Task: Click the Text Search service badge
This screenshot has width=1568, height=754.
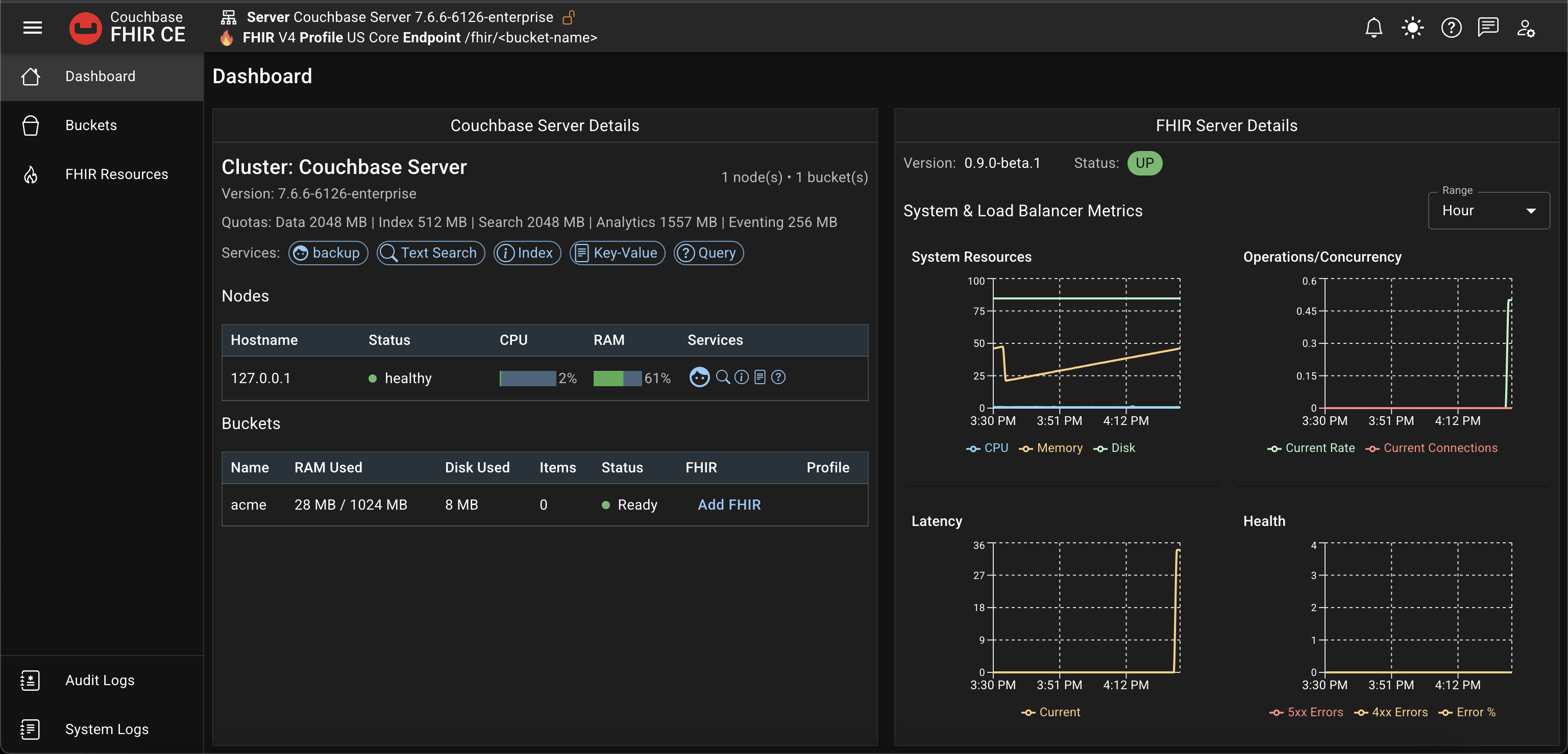Action: point(430,253)
